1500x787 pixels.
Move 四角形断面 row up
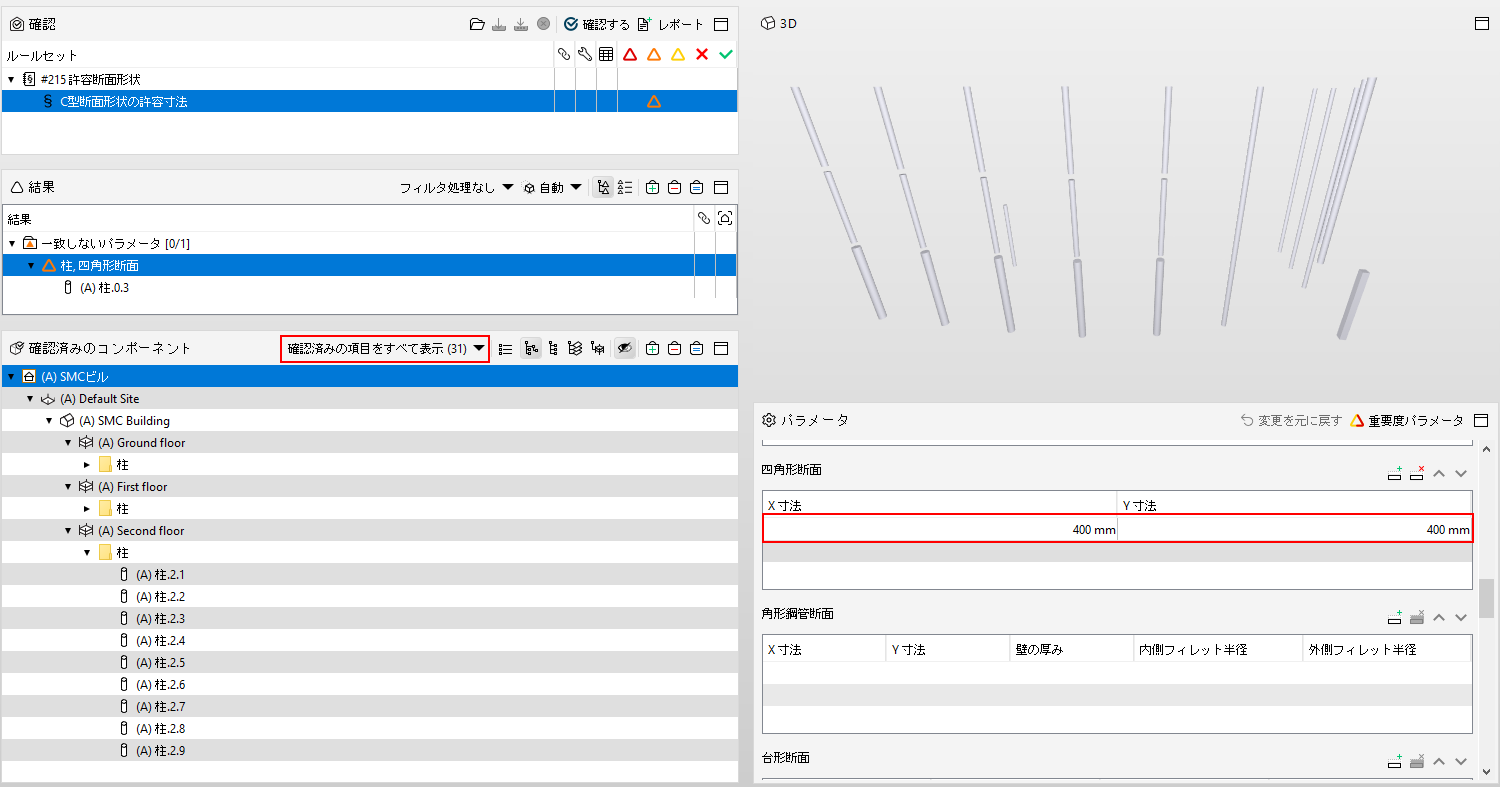(1439, 473)
